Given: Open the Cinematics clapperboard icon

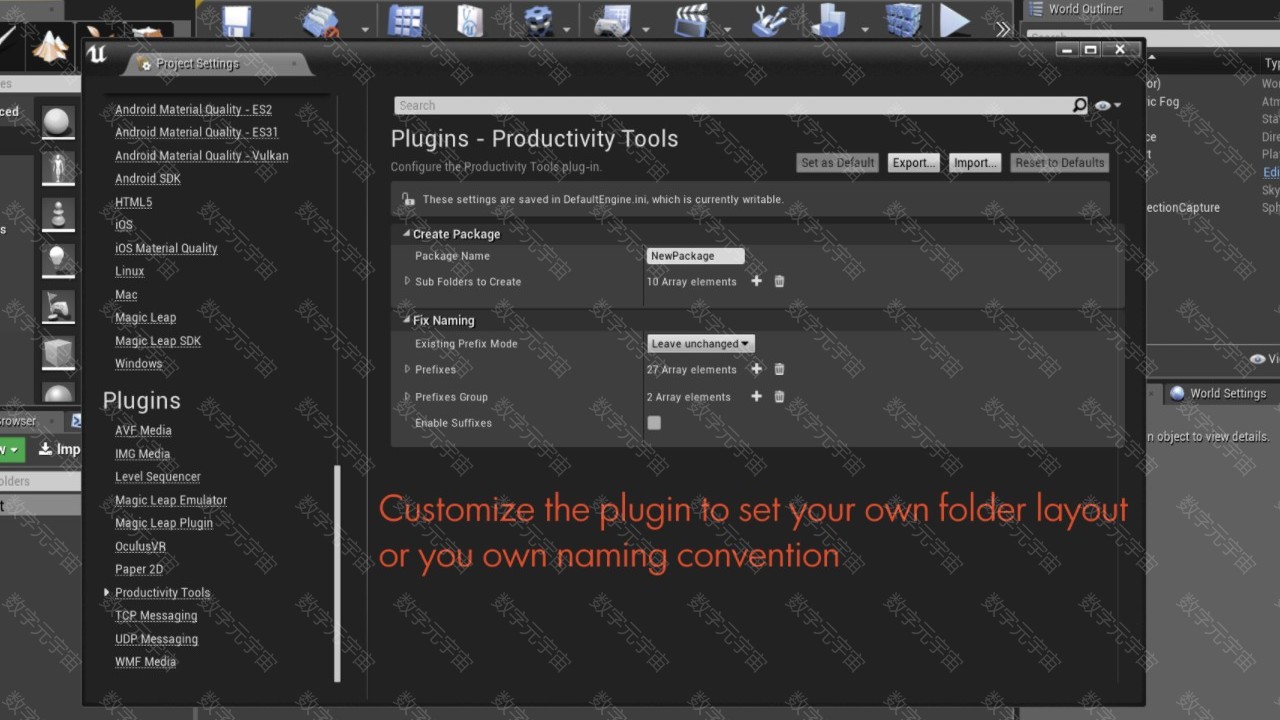Looking at the screenshot, I should pos(692,21).
